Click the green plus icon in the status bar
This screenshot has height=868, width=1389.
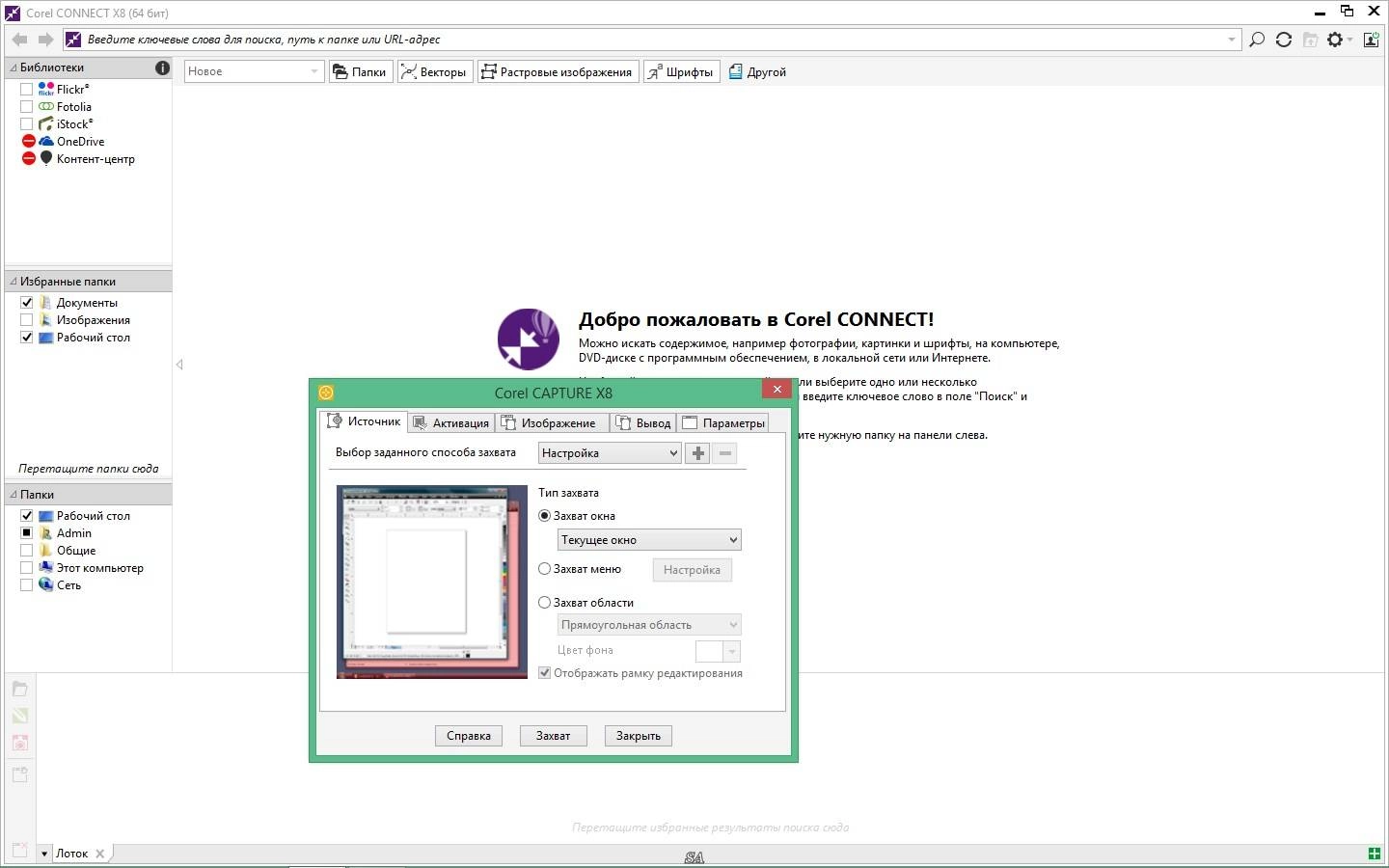coord(1374,854)
